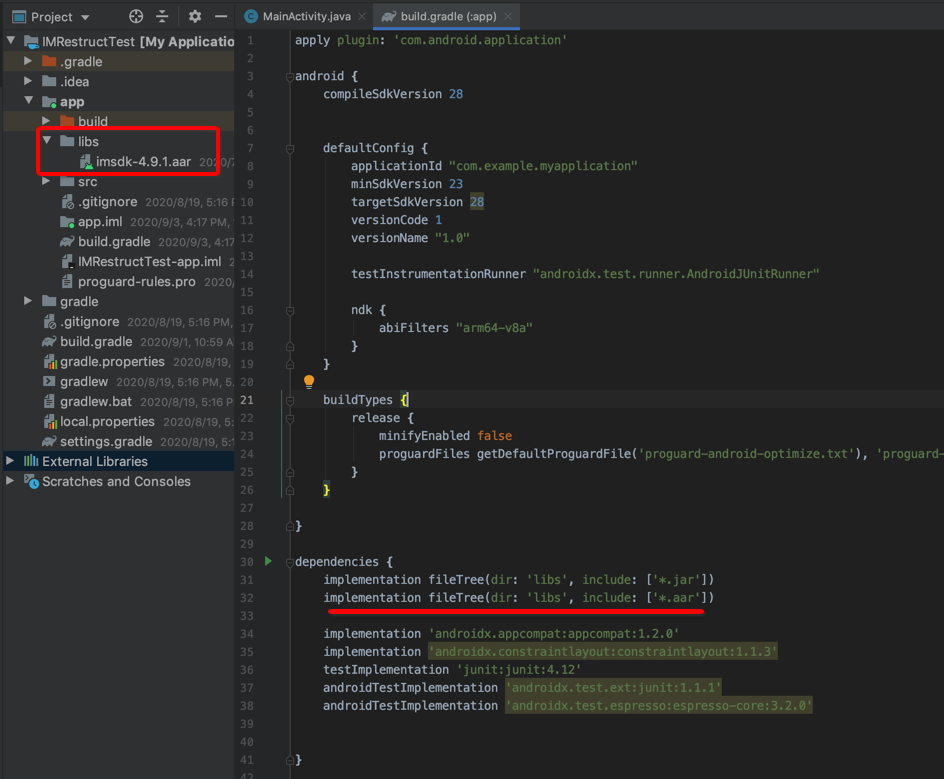Click the locate/select opened file target icon
The width and height of the screenshot is (944, 779).
coord(136,17)
